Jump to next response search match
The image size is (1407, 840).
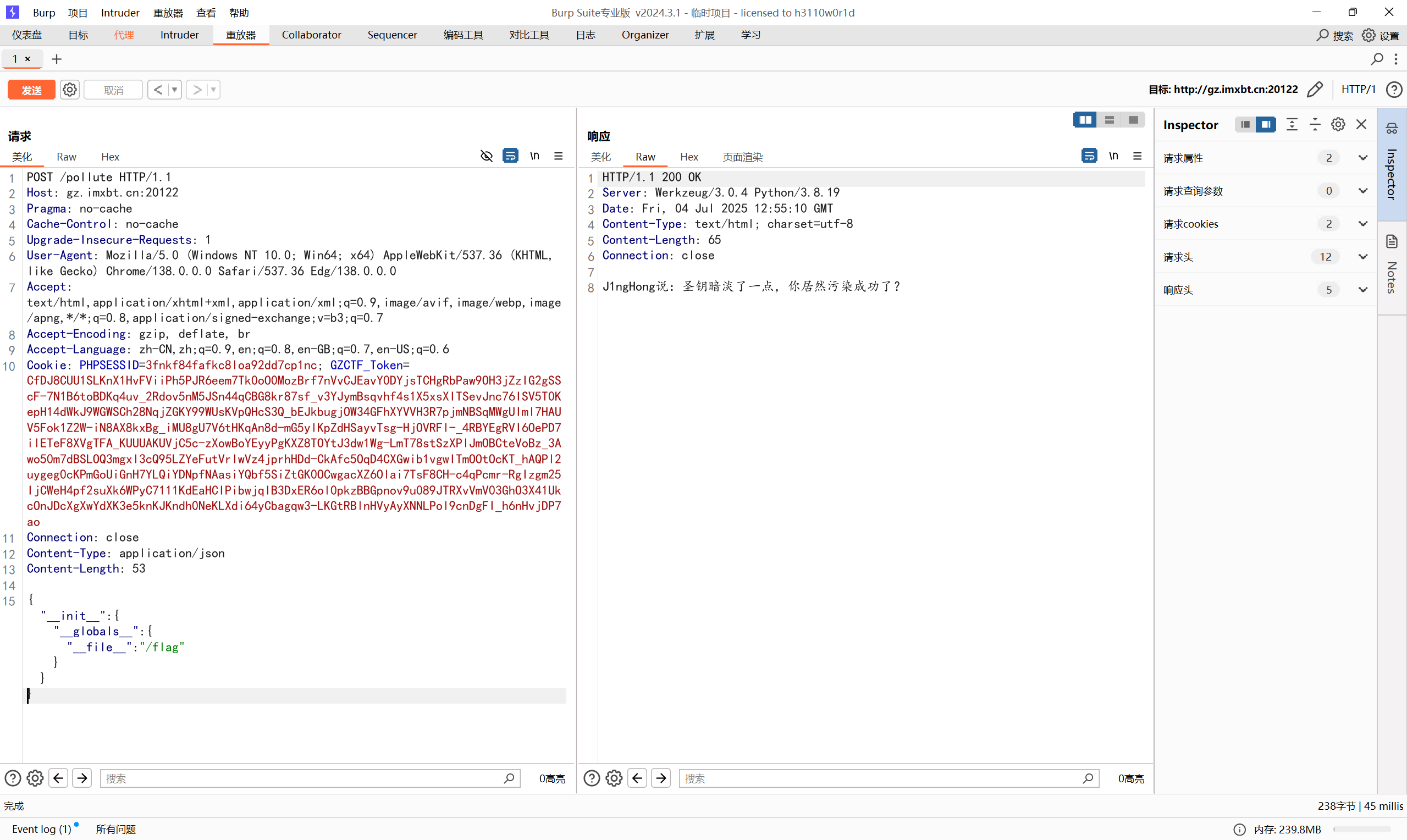(x=661, y=778)
